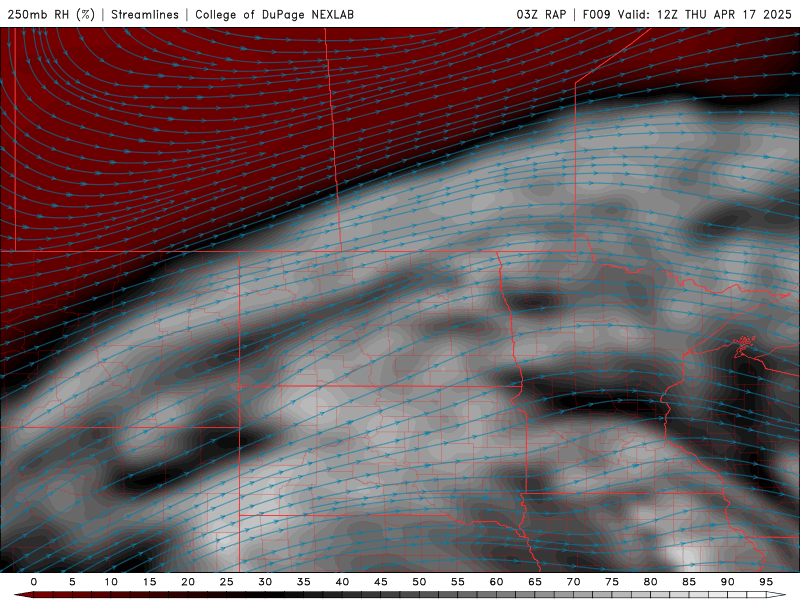Click the '60' label on the color scale
This screenshot has height=600, width=800.
[496, 582]
